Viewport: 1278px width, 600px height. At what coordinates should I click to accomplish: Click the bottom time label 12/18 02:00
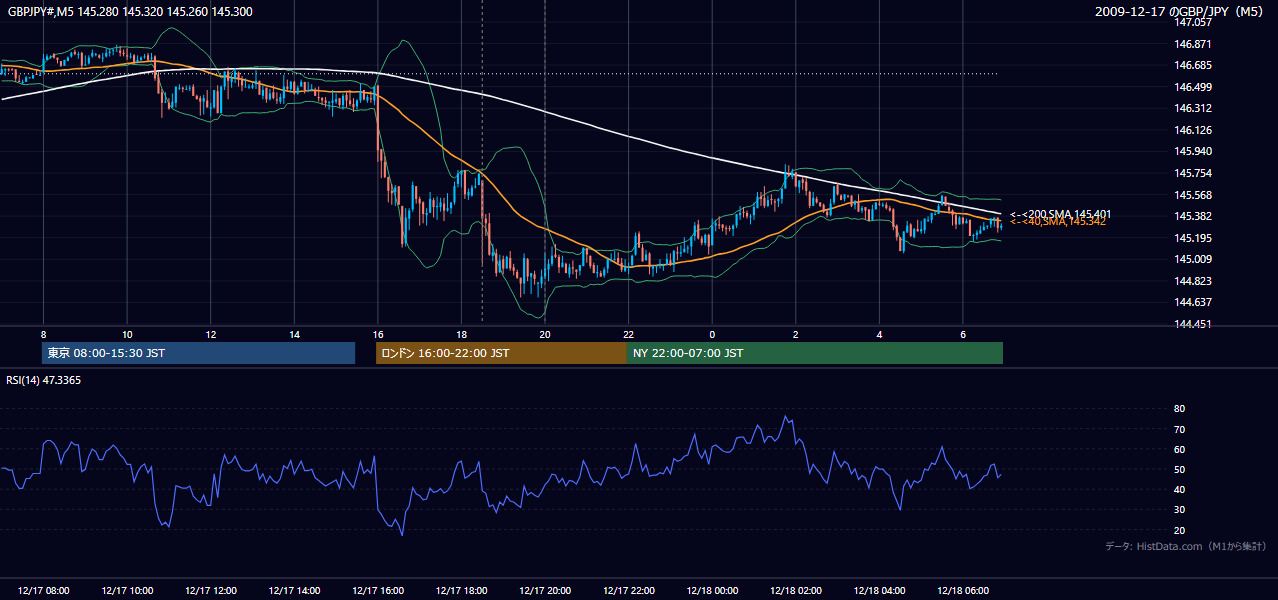[795, 591]
